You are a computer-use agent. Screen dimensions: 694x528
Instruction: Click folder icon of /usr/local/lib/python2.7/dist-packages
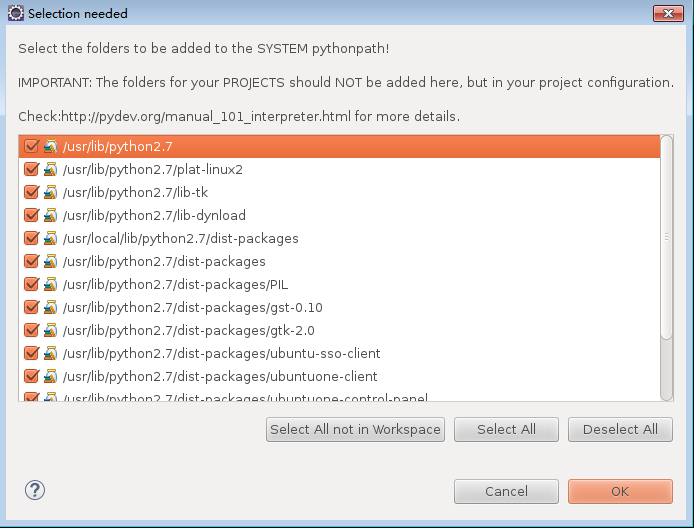50,238
